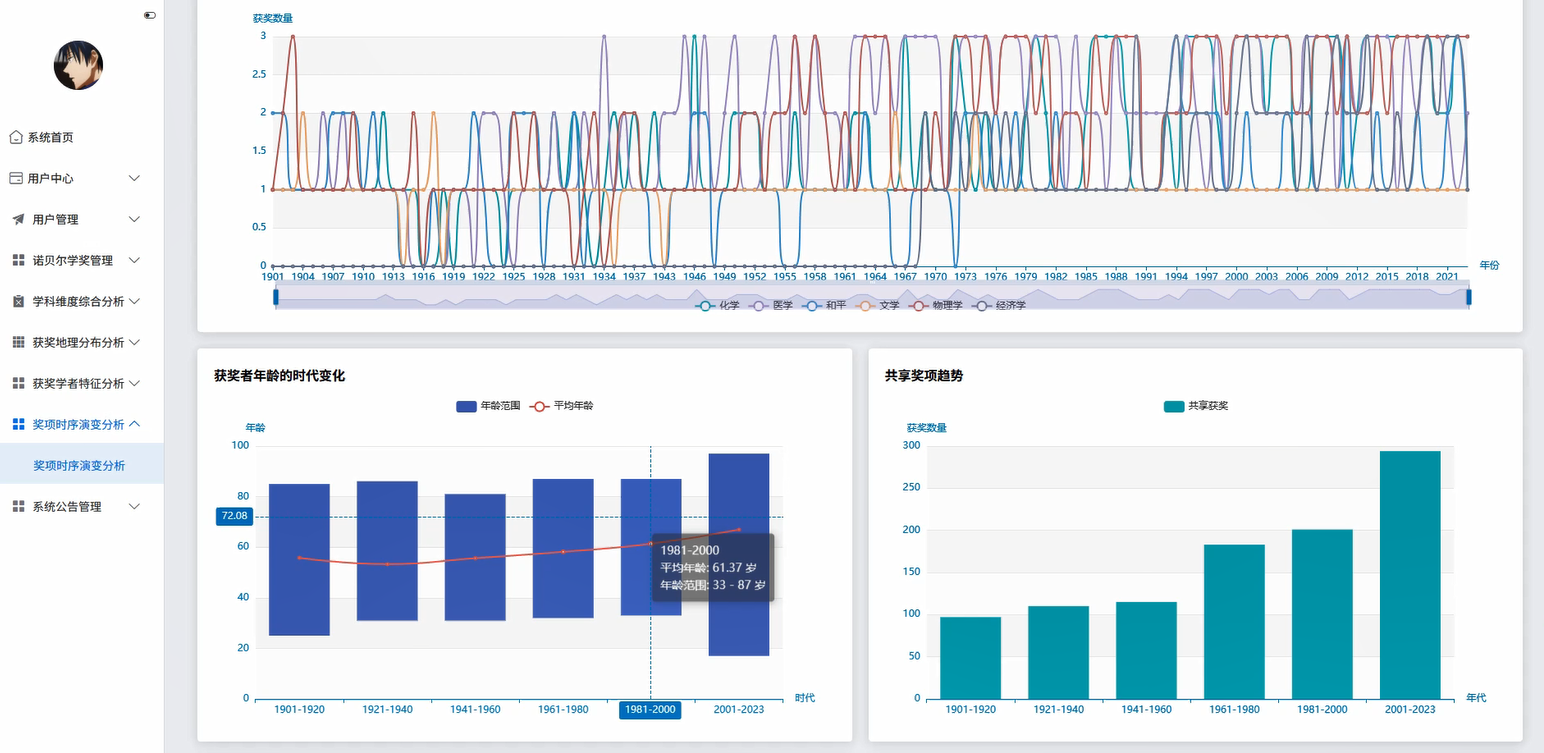Screen dimensions: 1544x753
Task: Click the grid icon beside 获奖地理分布分析
Action: point(18,342)
